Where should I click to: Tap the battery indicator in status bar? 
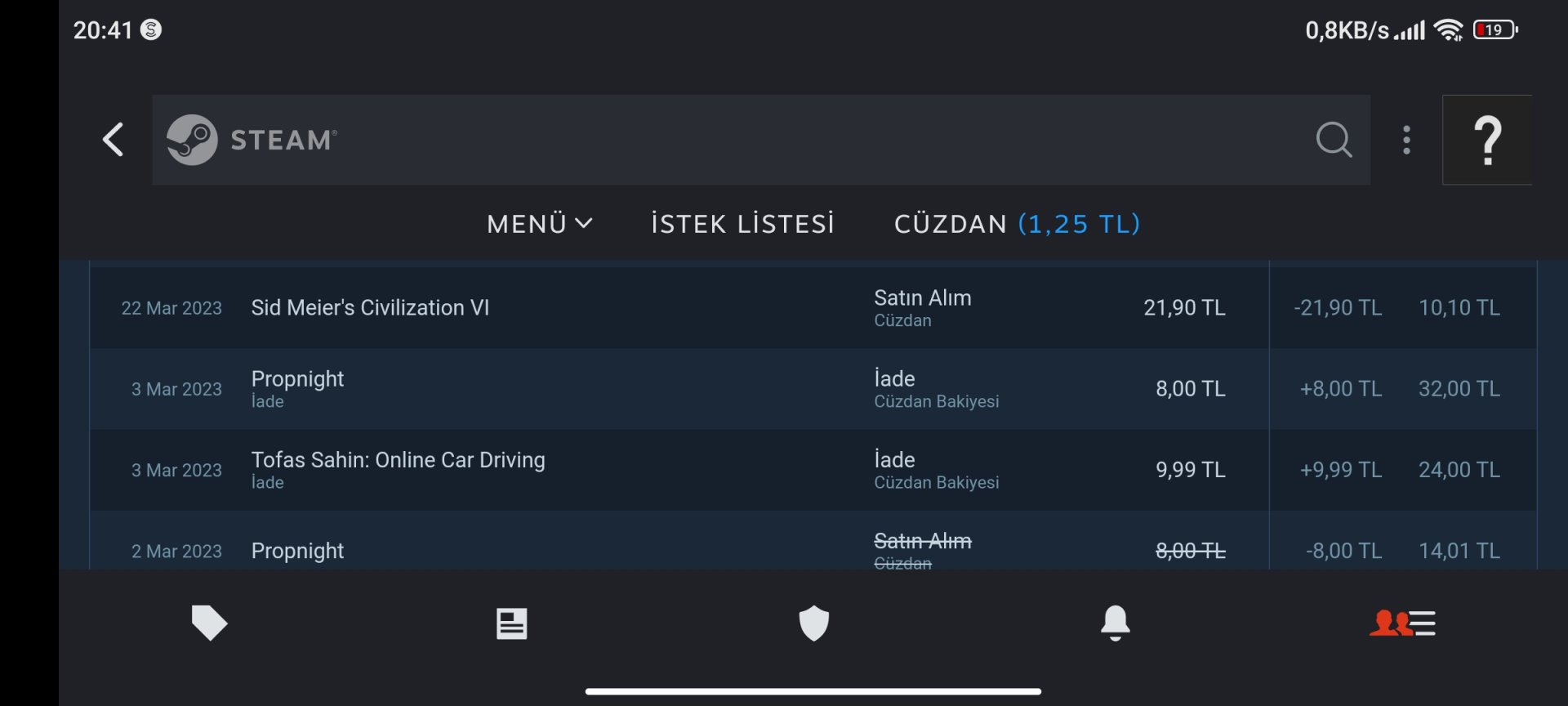(x=1495, y=30)
